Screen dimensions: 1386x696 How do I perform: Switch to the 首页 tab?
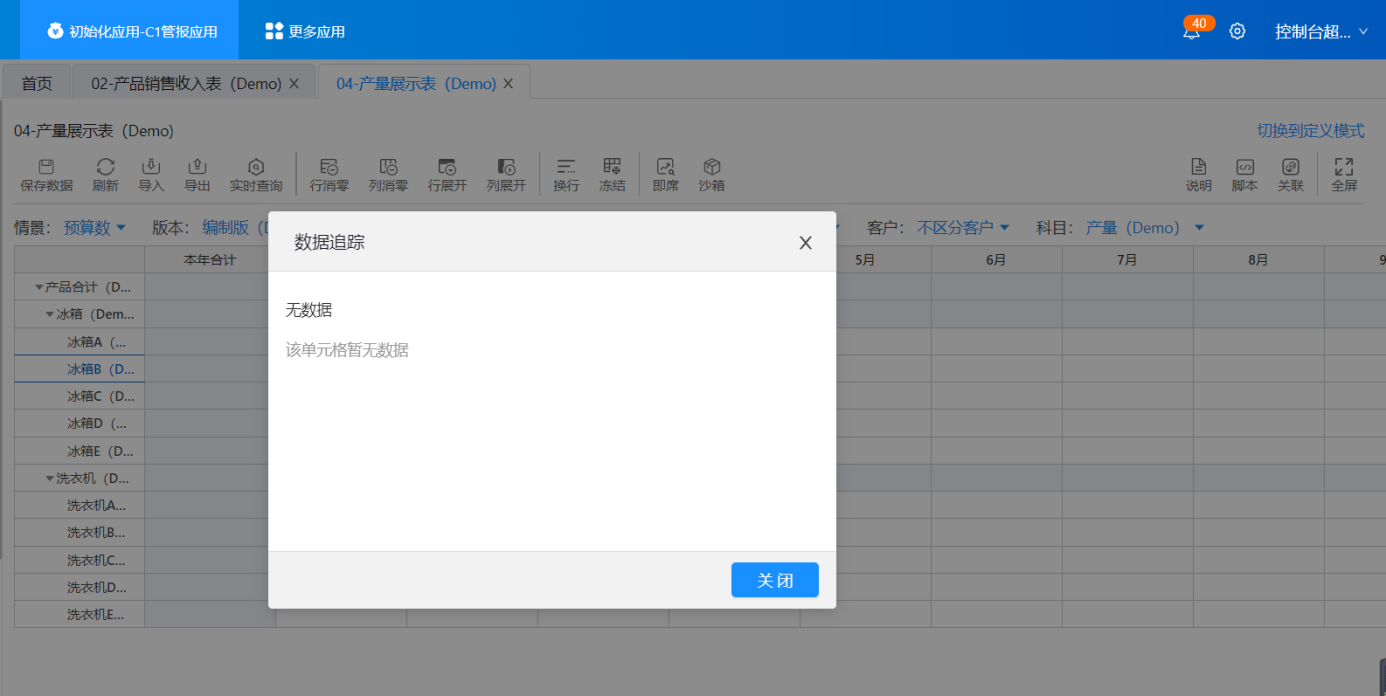point(37,84)
